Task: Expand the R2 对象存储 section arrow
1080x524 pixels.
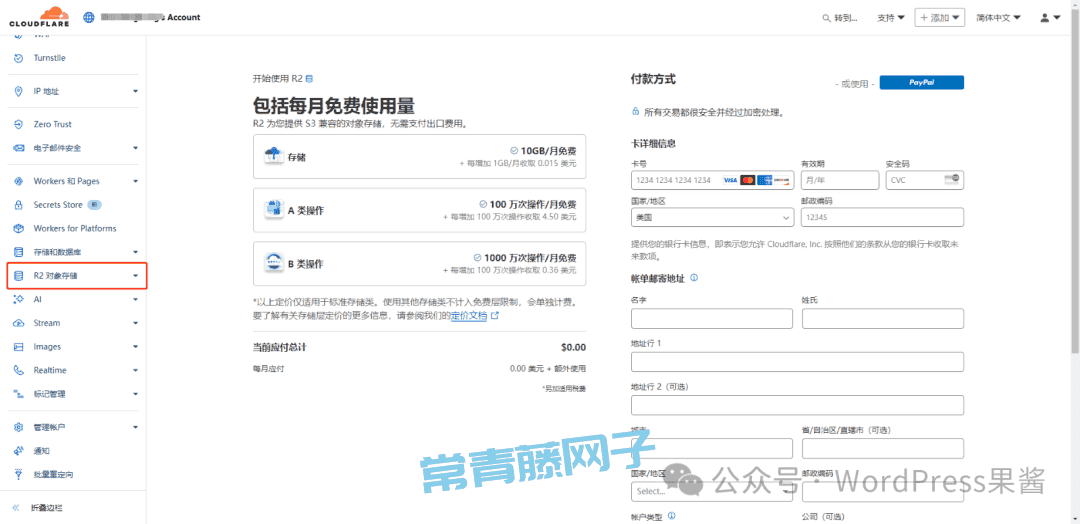Action: [x=136, y=276]
